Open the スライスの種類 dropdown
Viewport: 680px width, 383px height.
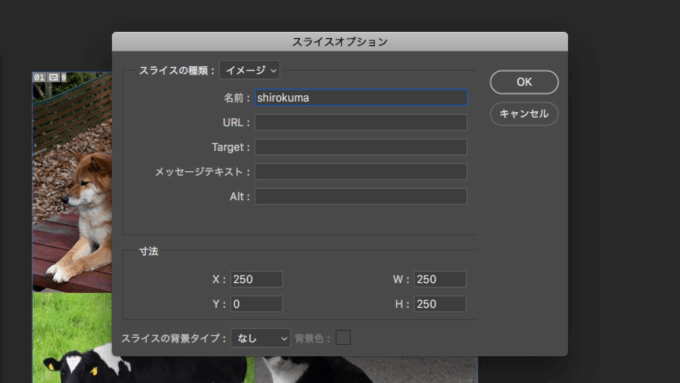coord(250,70)
